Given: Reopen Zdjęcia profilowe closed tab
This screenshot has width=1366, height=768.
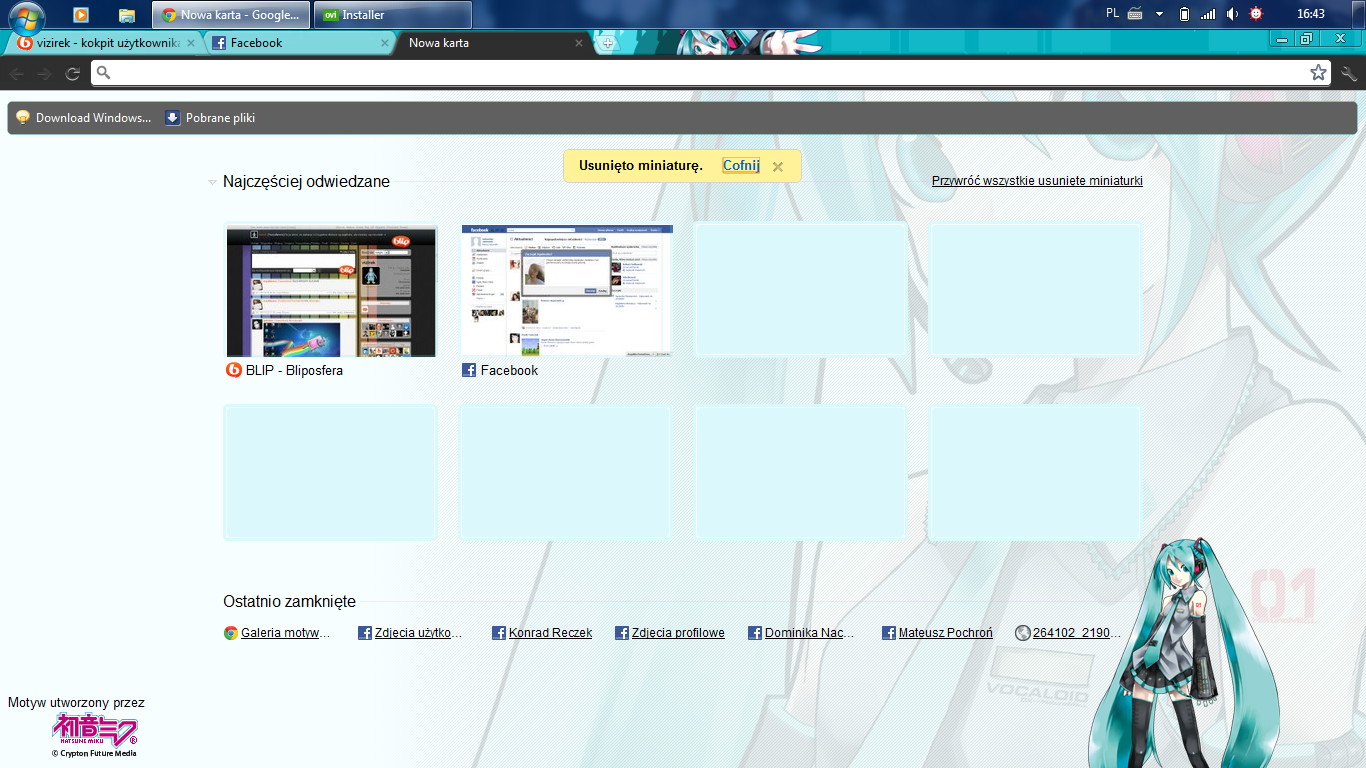Looking at the screenshot, I should pos(670,633).
